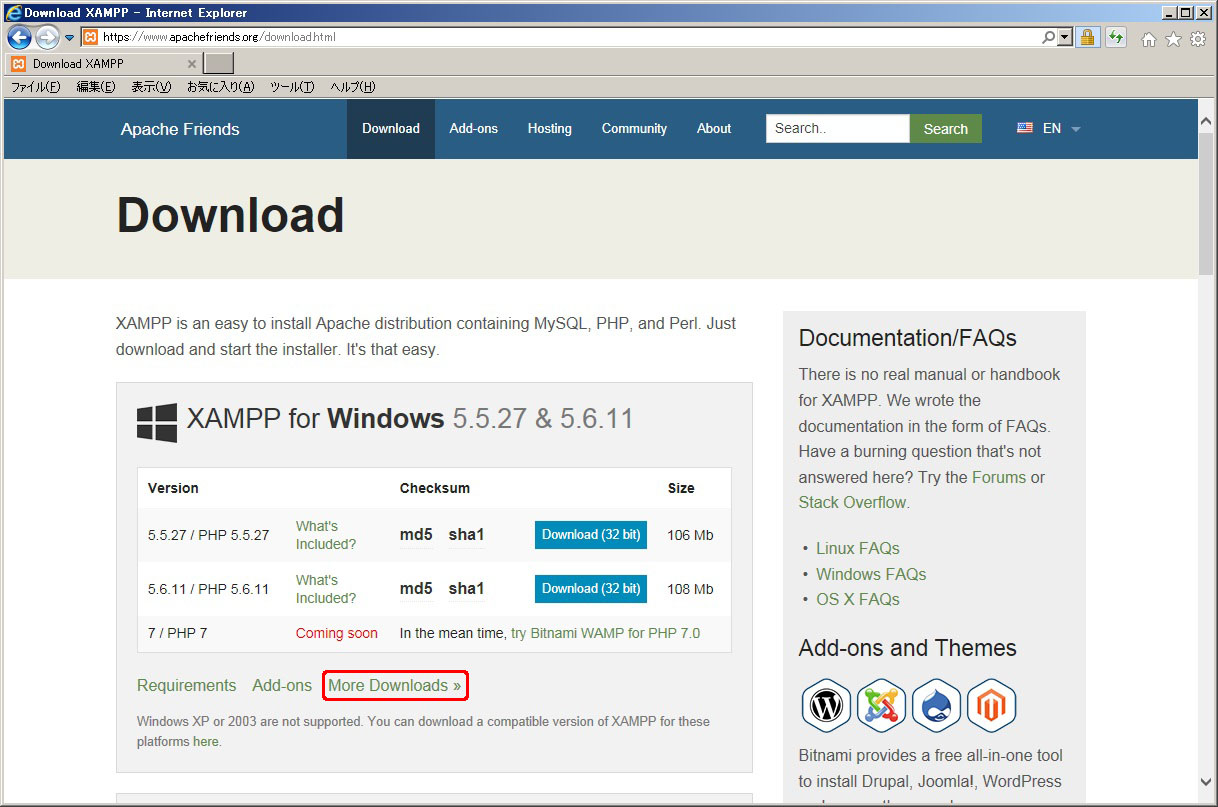Viewport: 1218px width, 807px height.
Task: Open the IE Tools gear icon
Action: point(1197,39)
